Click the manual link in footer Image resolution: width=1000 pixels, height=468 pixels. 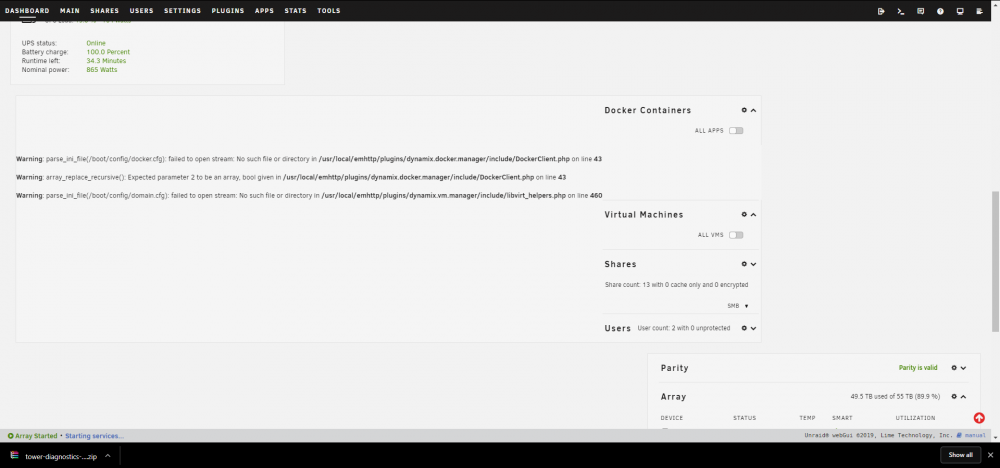point(971,435)
